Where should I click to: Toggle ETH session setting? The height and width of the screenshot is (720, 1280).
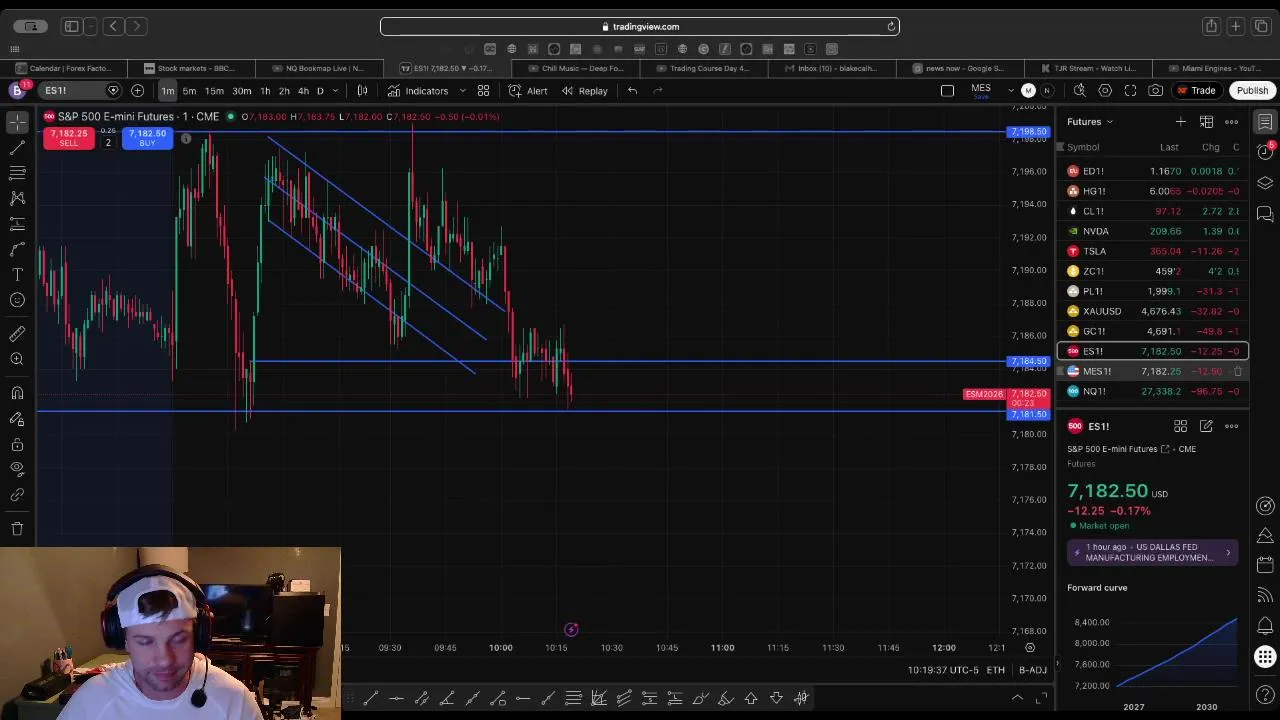(x=995, y=670)
